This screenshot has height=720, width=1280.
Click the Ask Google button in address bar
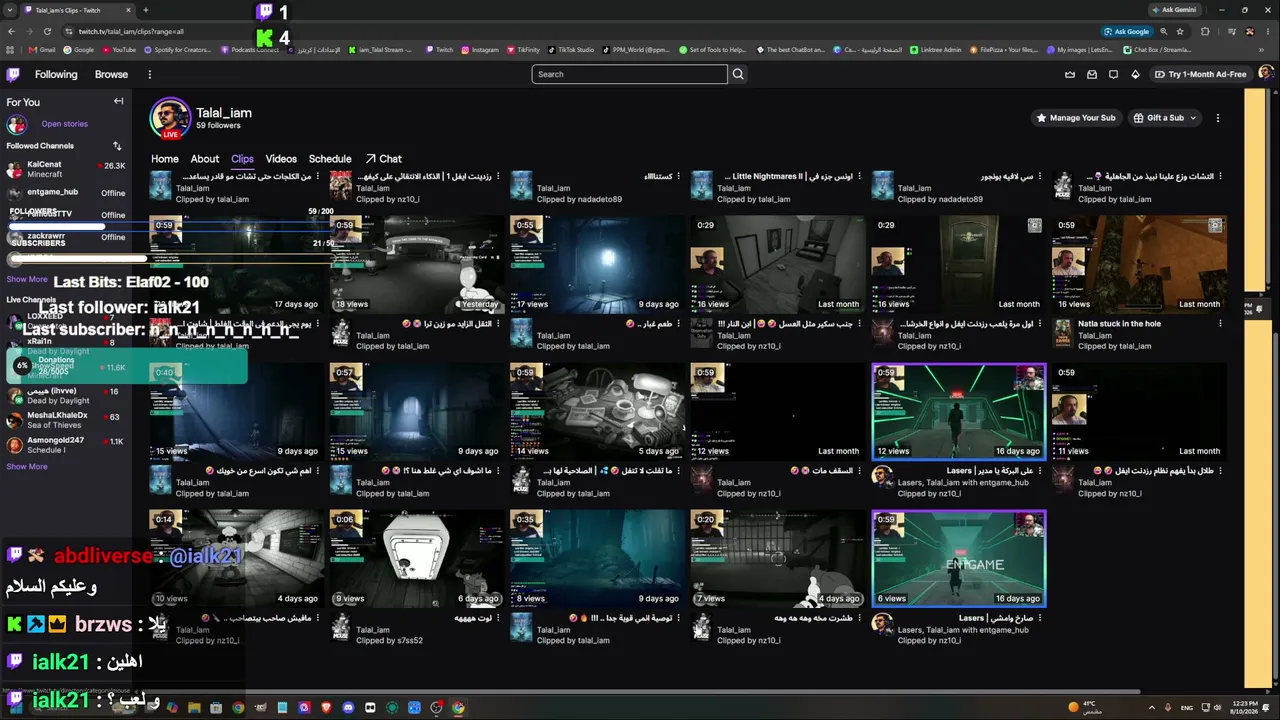point(1126,31)
